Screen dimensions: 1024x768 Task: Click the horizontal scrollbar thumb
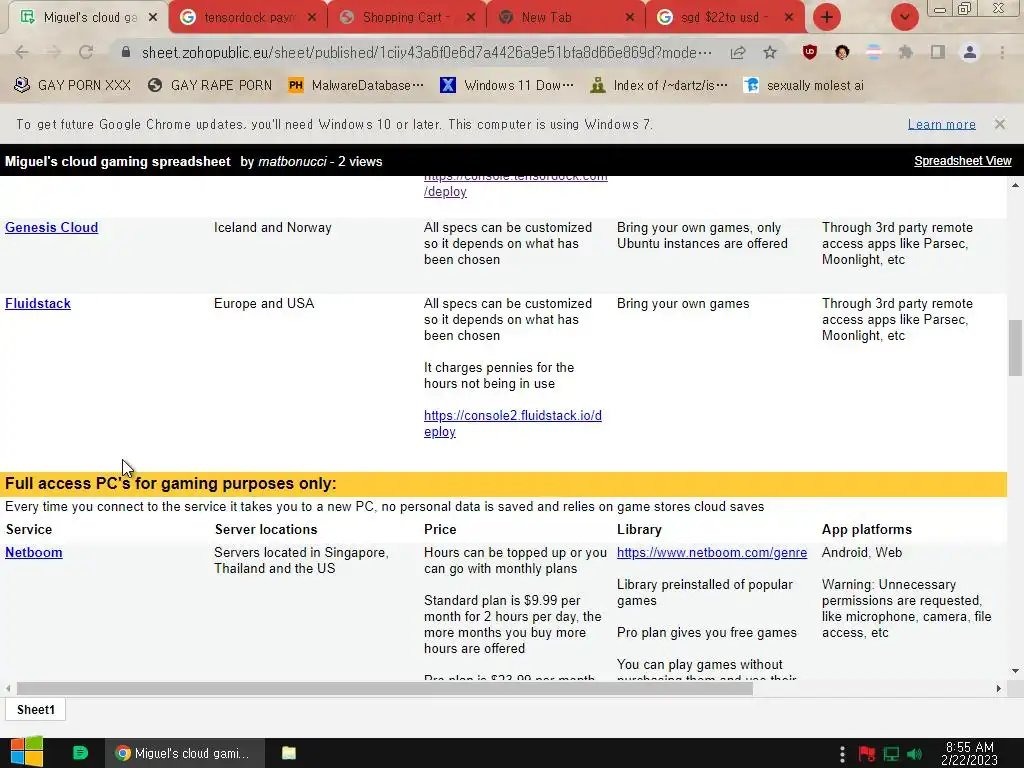click(x=385, y=688)
